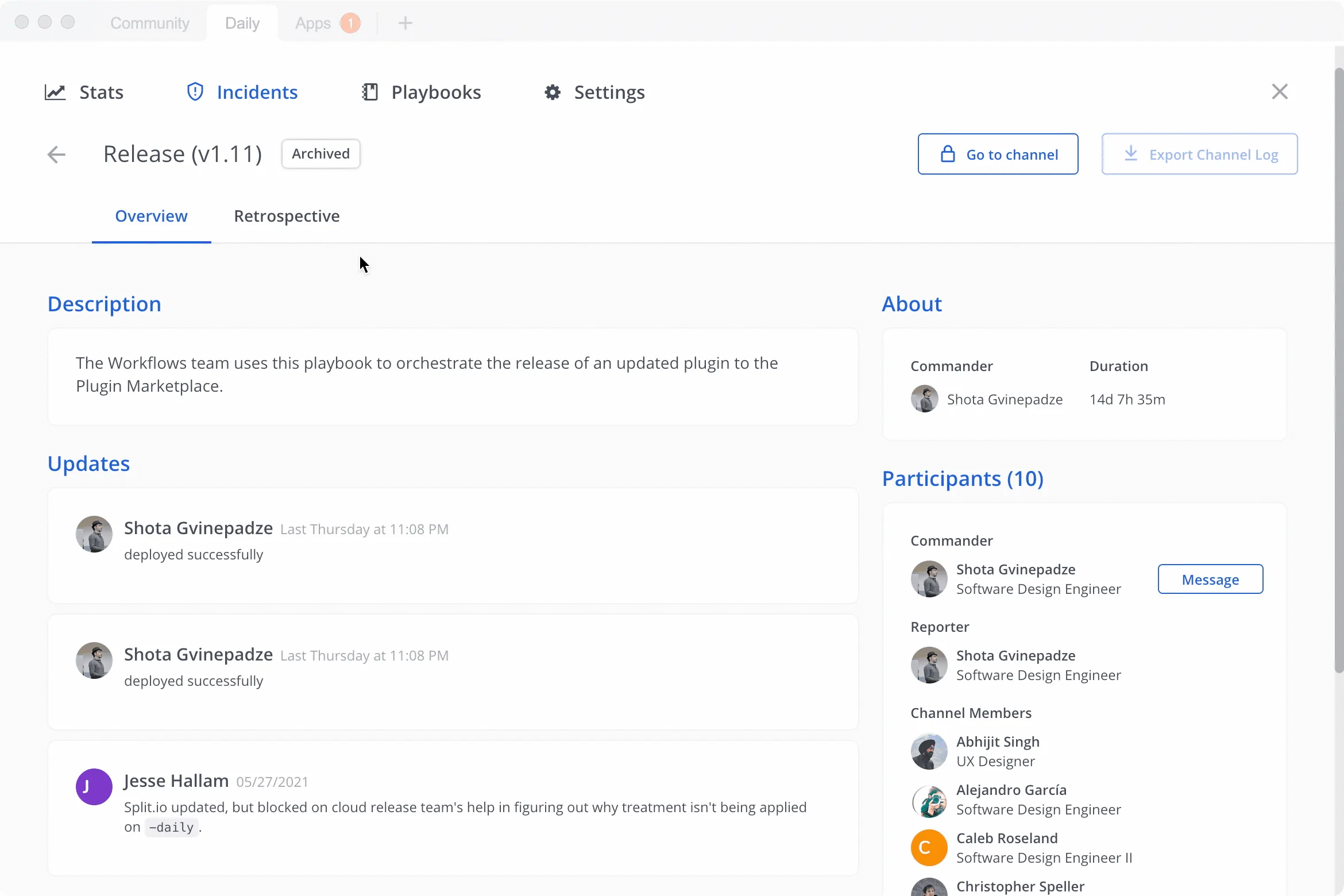
Task: Click the Incidents section label
Action: [257, 92]
